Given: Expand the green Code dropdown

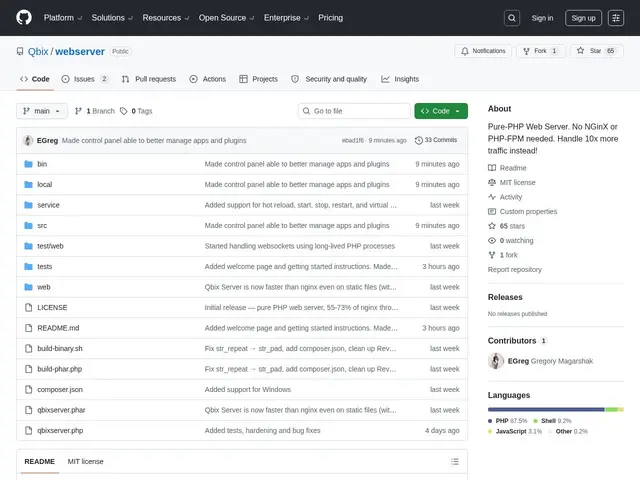Looking at the screenshot, I should pyautogui.click(x=441, y=111).
